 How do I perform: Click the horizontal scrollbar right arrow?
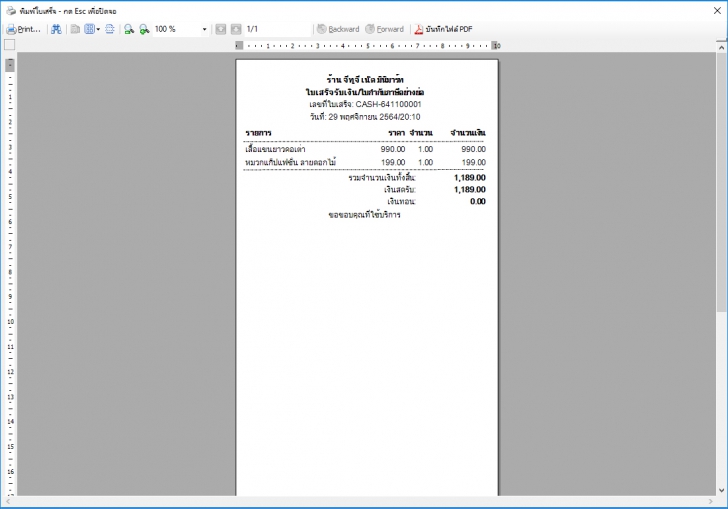(x=710, y=502)
